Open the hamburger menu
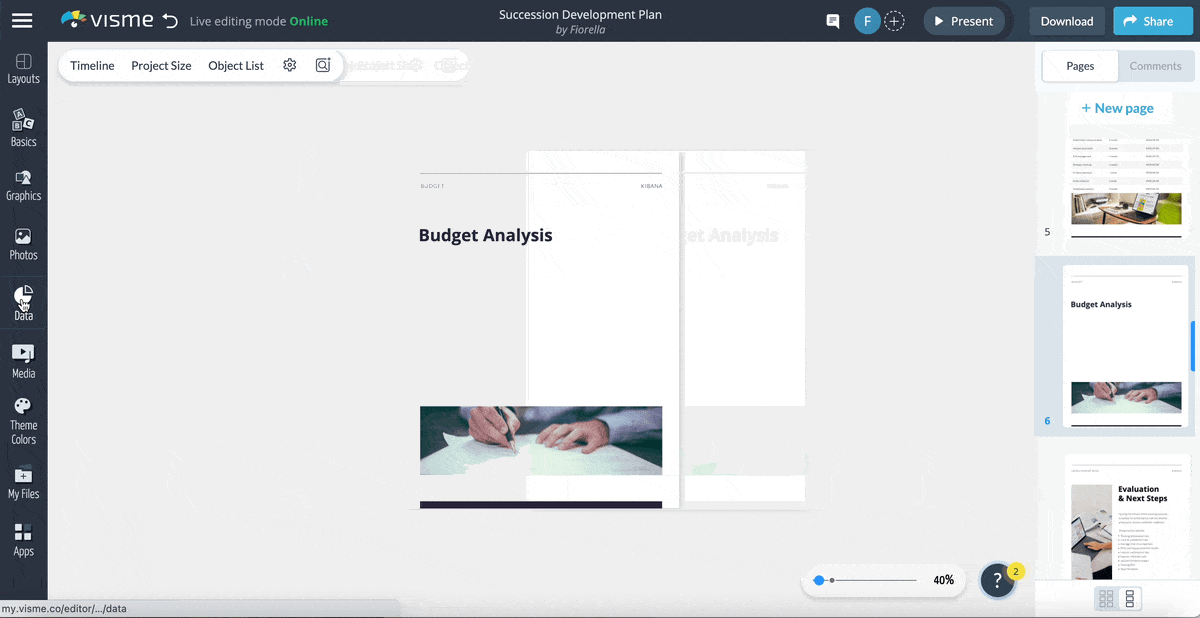The image size is (1200, 618). point(22,20)
